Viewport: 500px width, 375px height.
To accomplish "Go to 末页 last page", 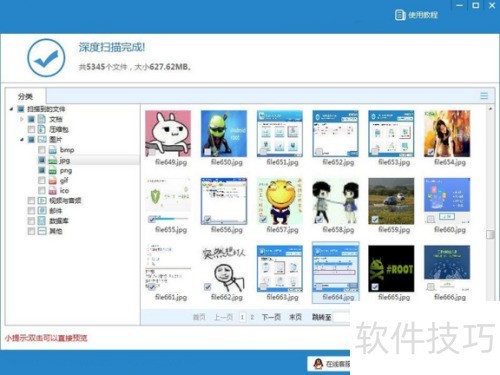I will point(295,317).
